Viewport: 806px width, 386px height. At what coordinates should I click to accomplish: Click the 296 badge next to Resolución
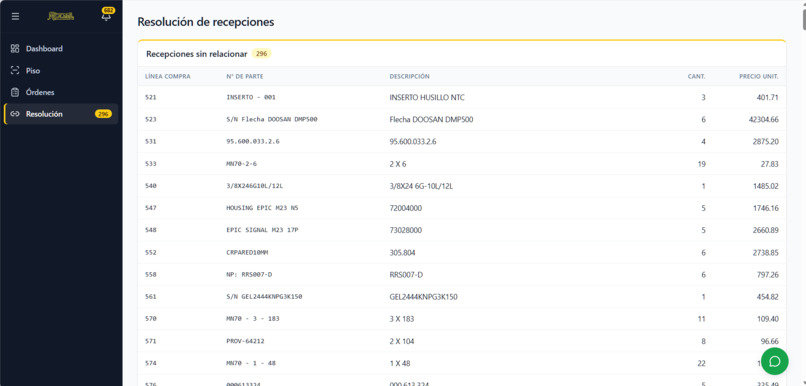[x=103, y=114]
